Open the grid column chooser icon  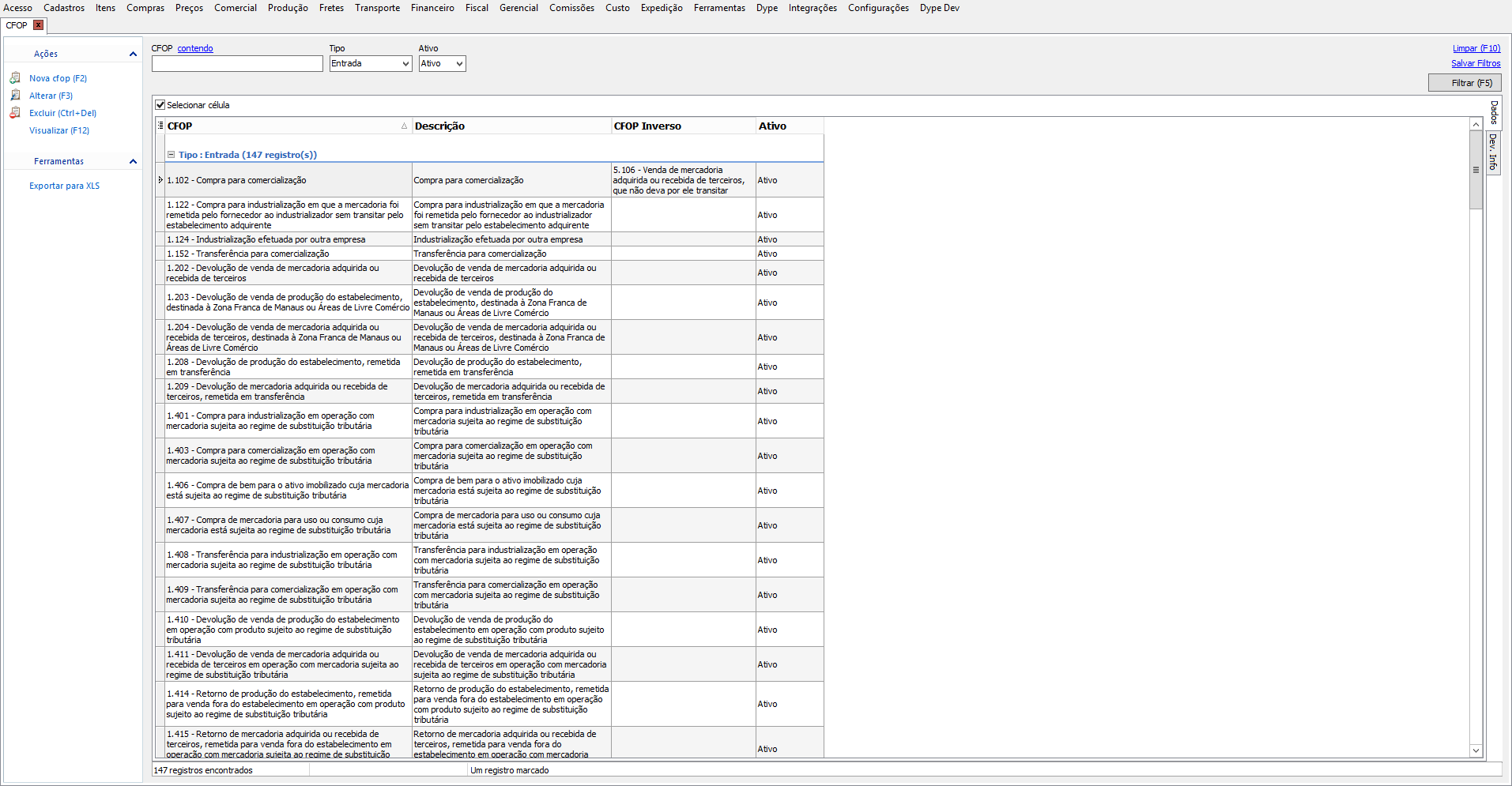coord(160,126)
